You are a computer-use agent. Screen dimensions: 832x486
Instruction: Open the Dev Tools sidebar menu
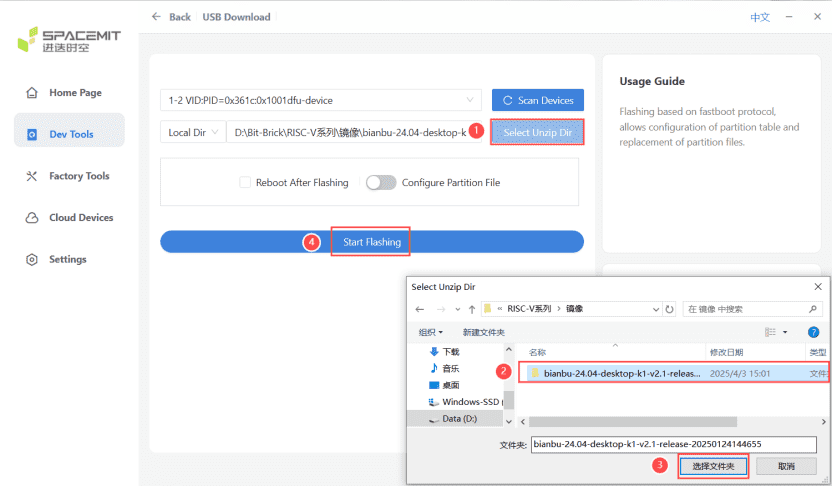(x=69, y=134)
